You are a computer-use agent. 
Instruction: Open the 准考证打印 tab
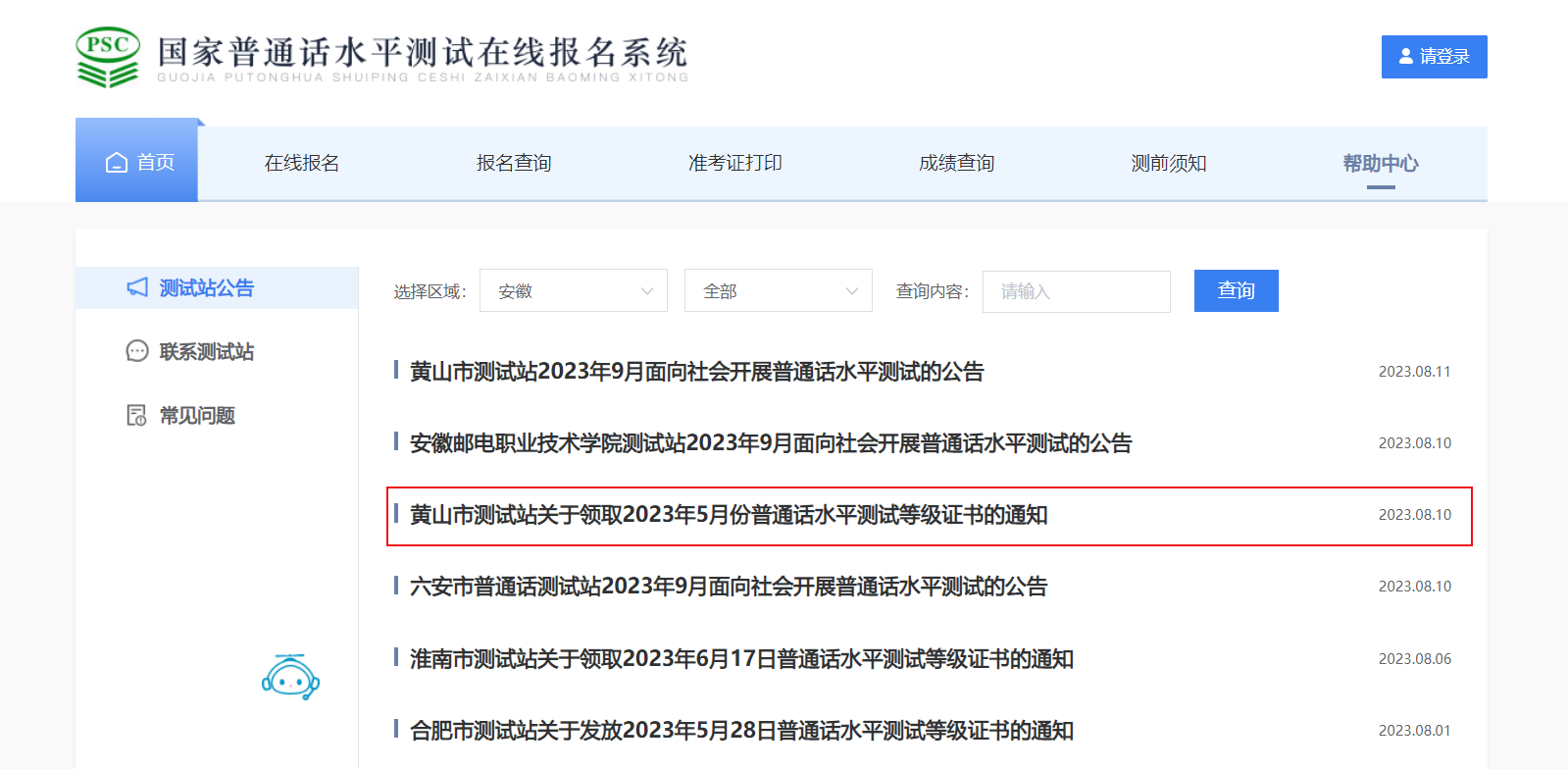point(735,163)
